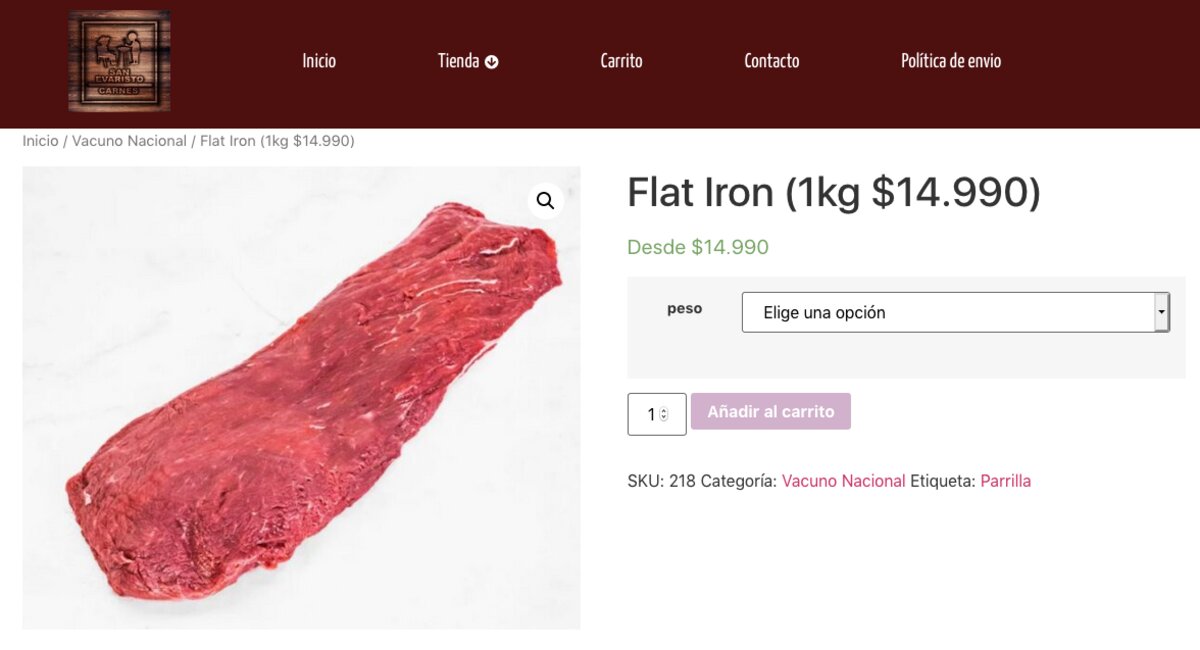Click the Flat Iron product title

833,193
